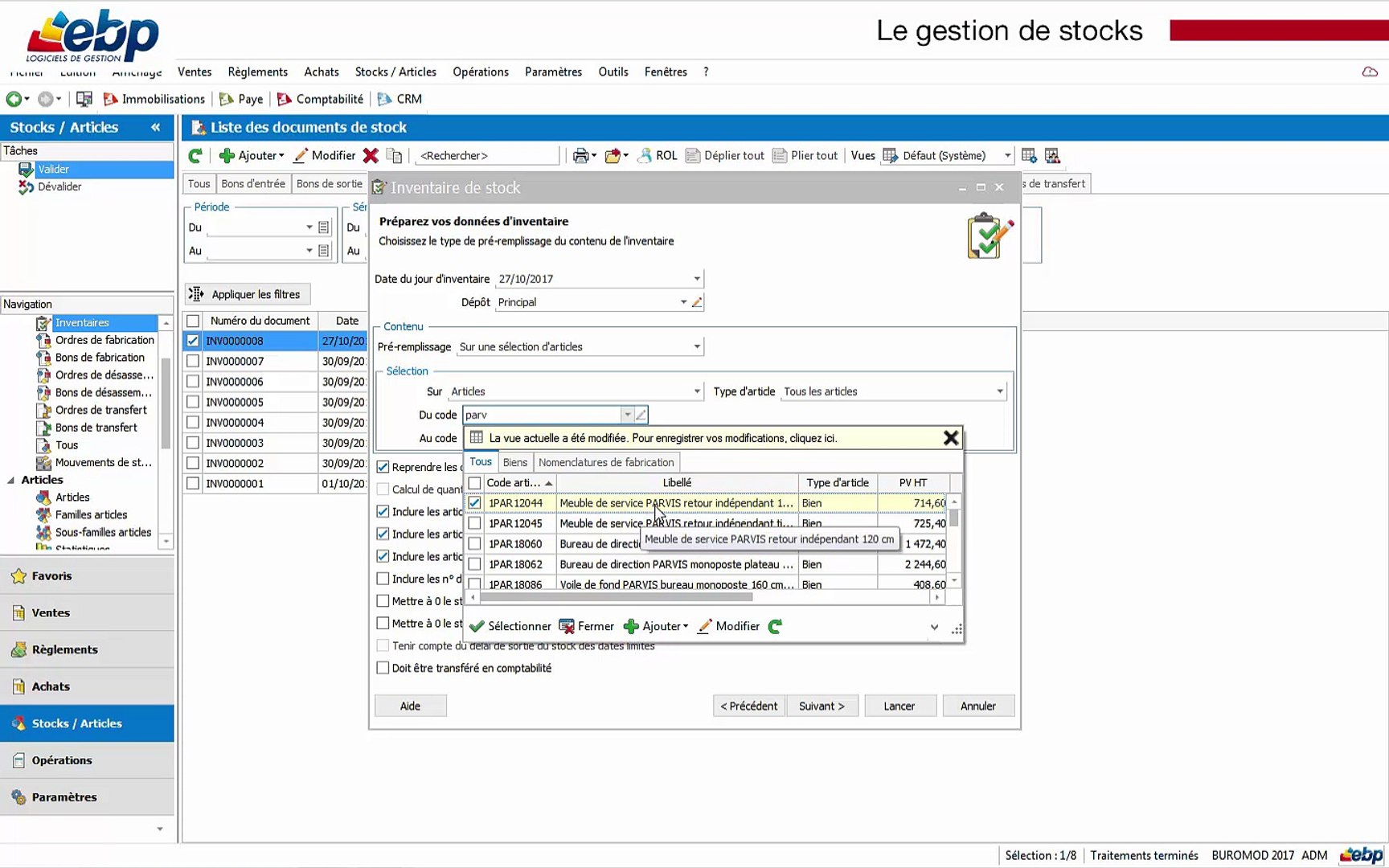
Task: Click the Lancer button
Action: click(x=899, y=706)
